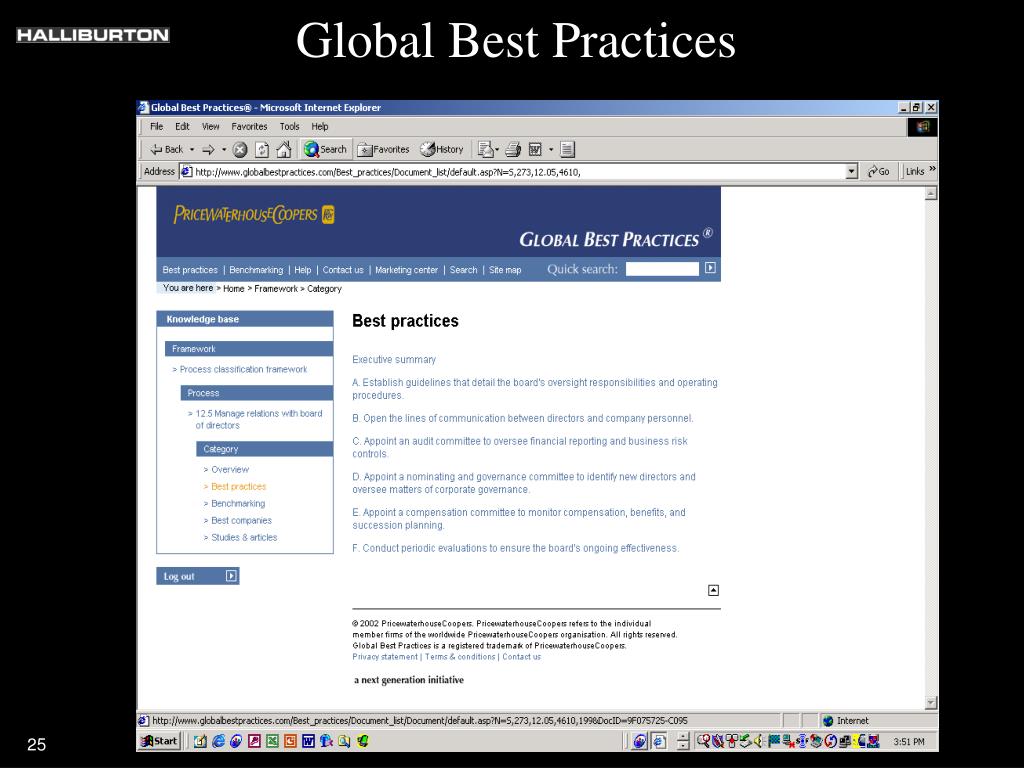This screenshot has width=1024, height=768.
Task: Click the Refresh page icon
Action: (x=262, y=150)
